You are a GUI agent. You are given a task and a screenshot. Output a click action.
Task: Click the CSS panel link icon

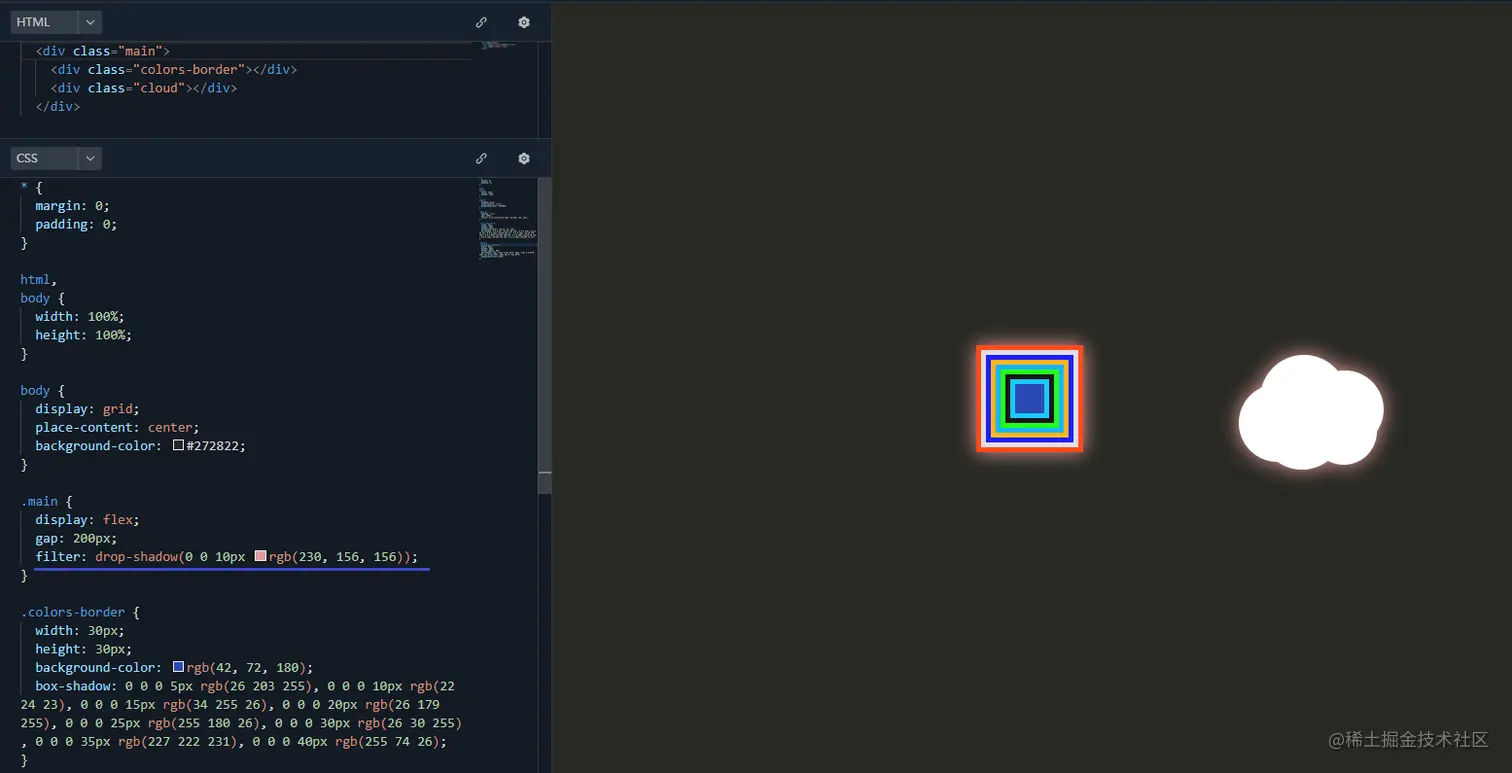[481, 158]
